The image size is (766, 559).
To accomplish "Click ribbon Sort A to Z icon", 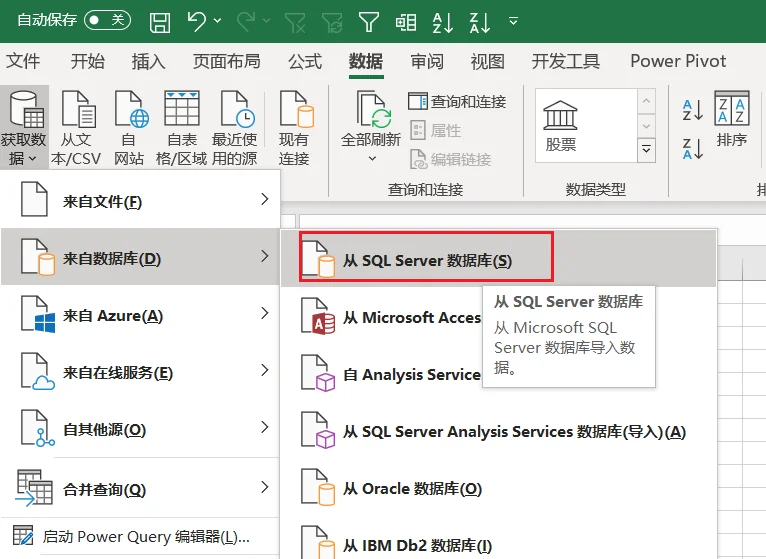I will 693,110.
